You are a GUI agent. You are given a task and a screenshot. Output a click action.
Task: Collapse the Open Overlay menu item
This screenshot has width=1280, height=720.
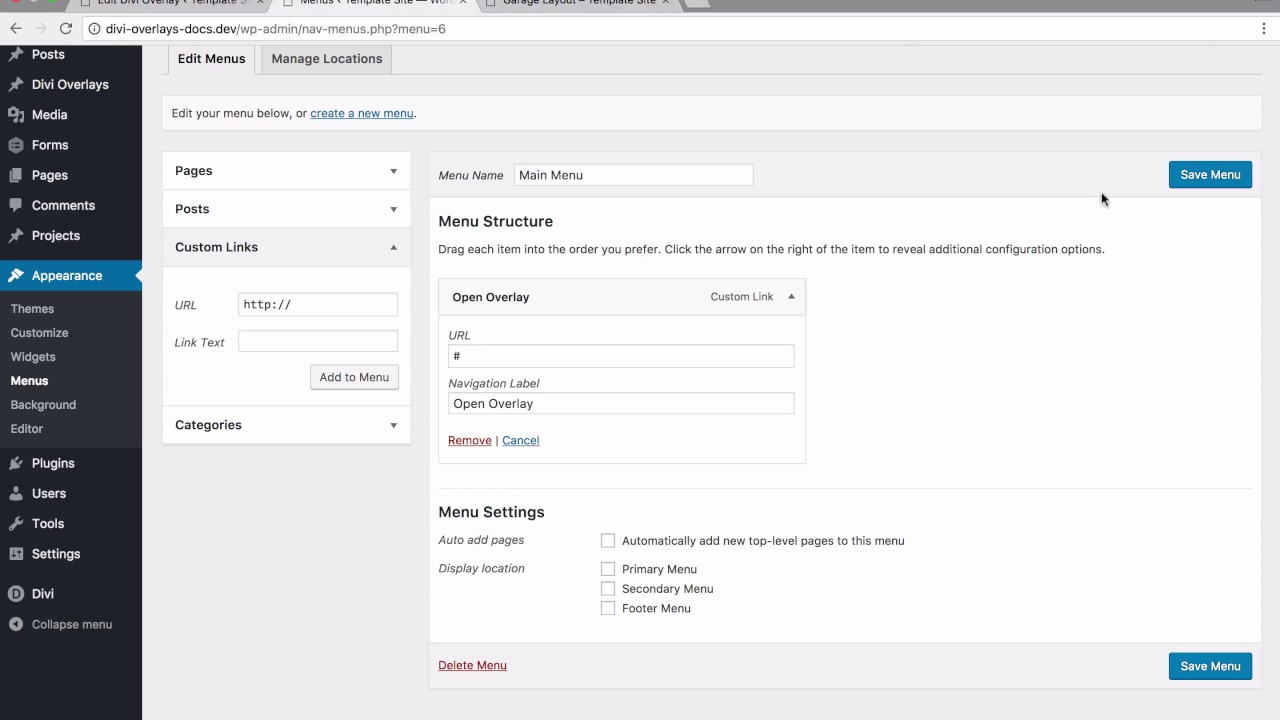coord(791,296)
